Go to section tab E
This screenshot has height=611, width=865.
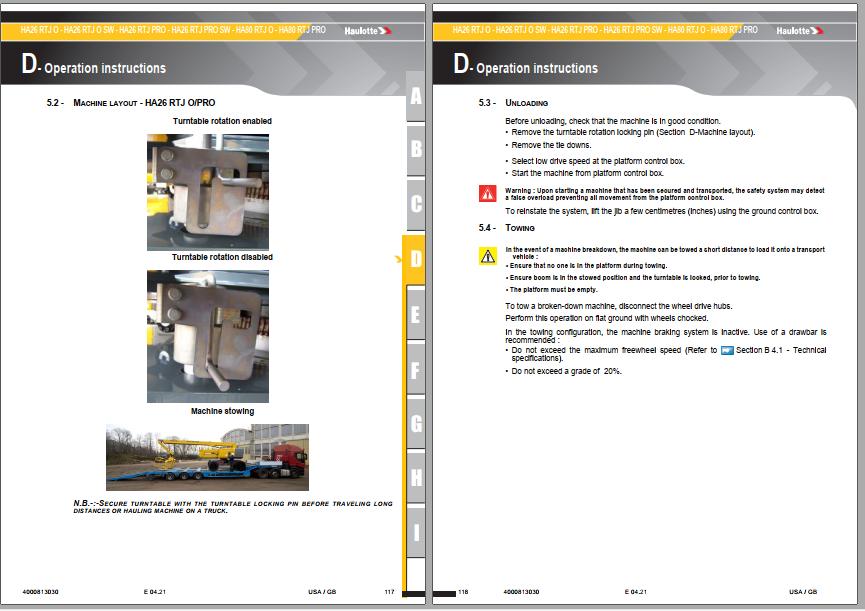pyautogui.click(x=416, y=314)
